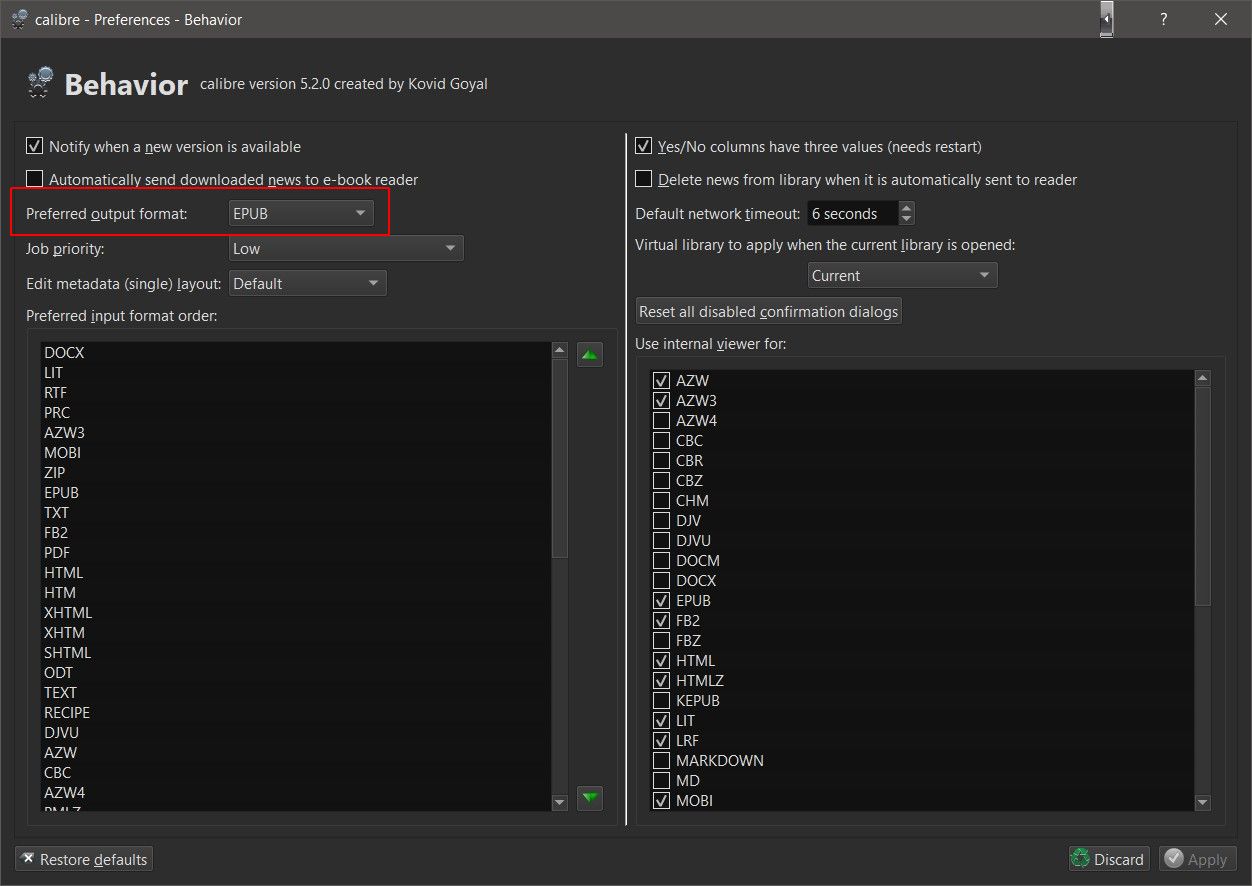Select EPUB in input format order list
The height and width of the screenshot is (886, 1252).
click(x=62, y=492)
